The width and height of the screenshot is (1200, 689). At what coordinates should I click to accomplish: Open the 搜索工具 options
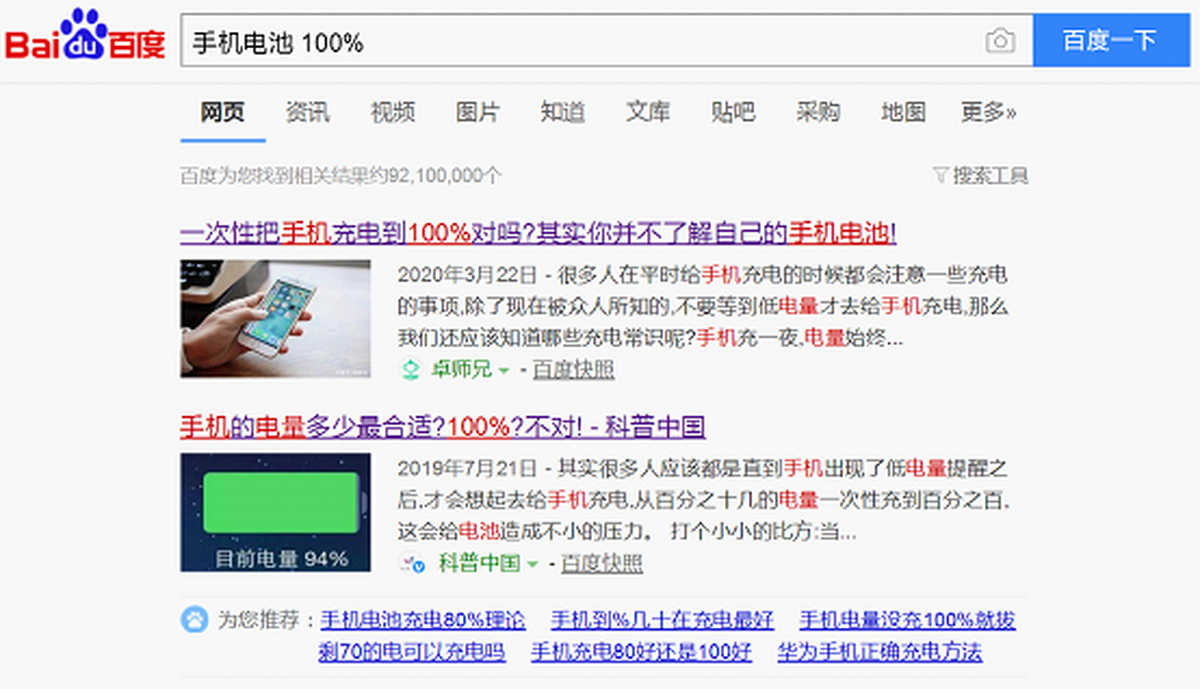click(x=990, y=176)
